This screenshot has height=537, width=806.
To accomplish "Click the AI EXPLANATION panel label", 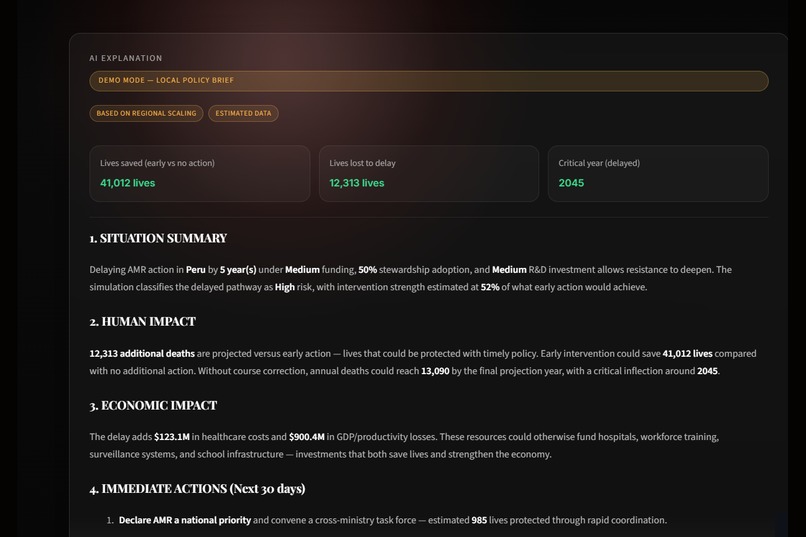I will tap(125, 58).
